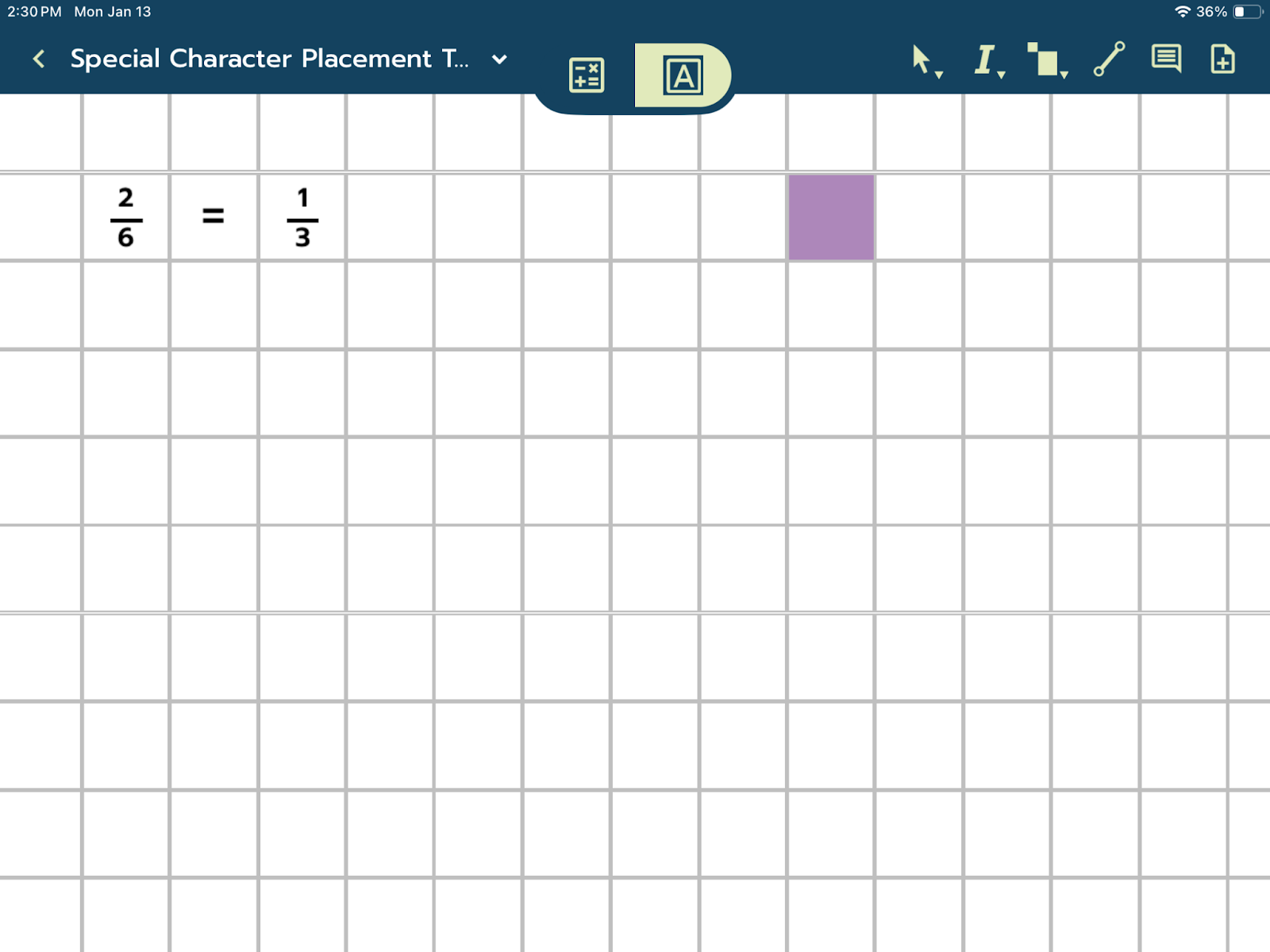Tap the Special Character Placement title
Screen dimensions: 1270x952
[x=269, y=59]
